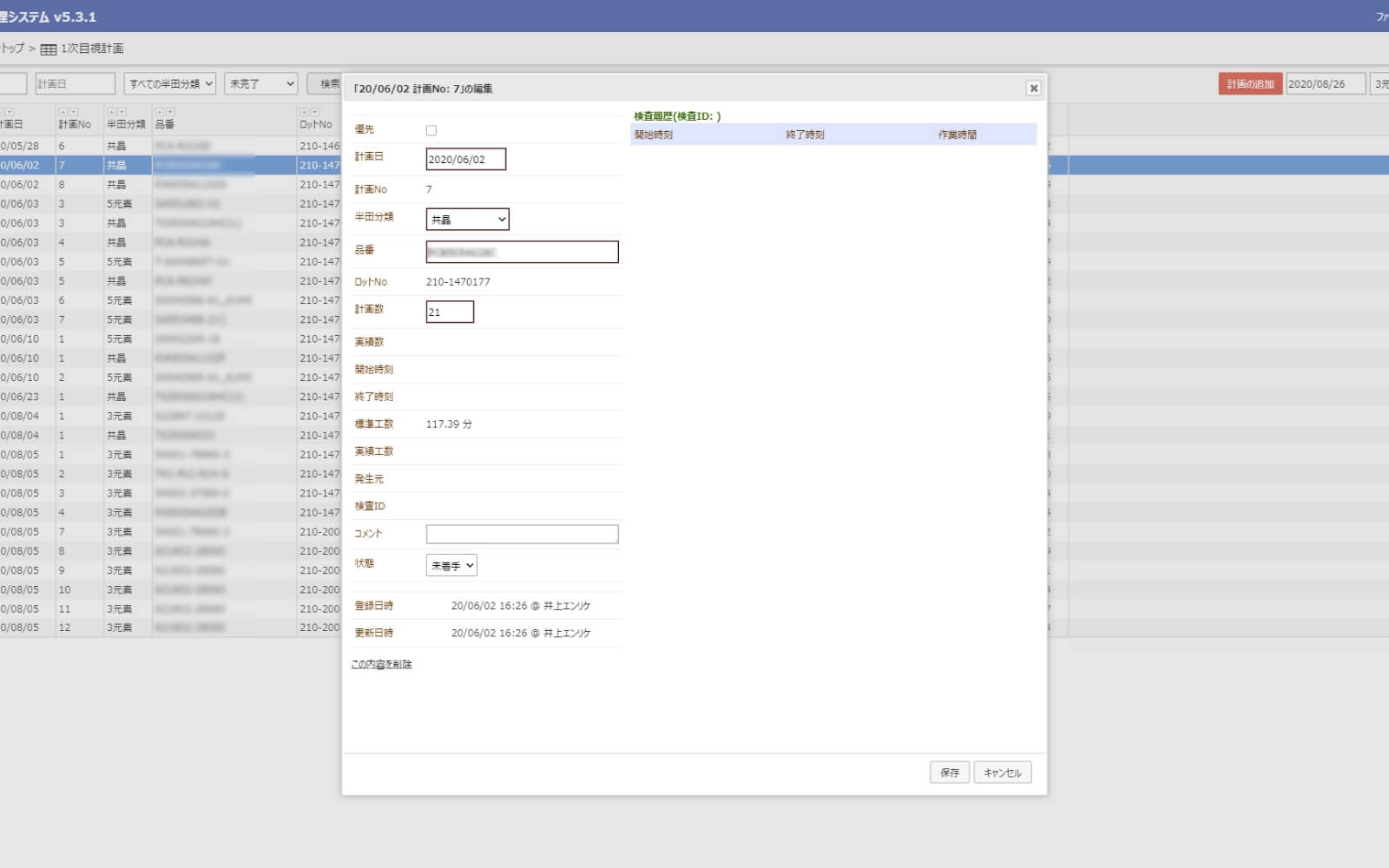Click the 計画日 date field showing 2020/06/02
Screen dimensions: 1389x868
(x=466, y=159)
